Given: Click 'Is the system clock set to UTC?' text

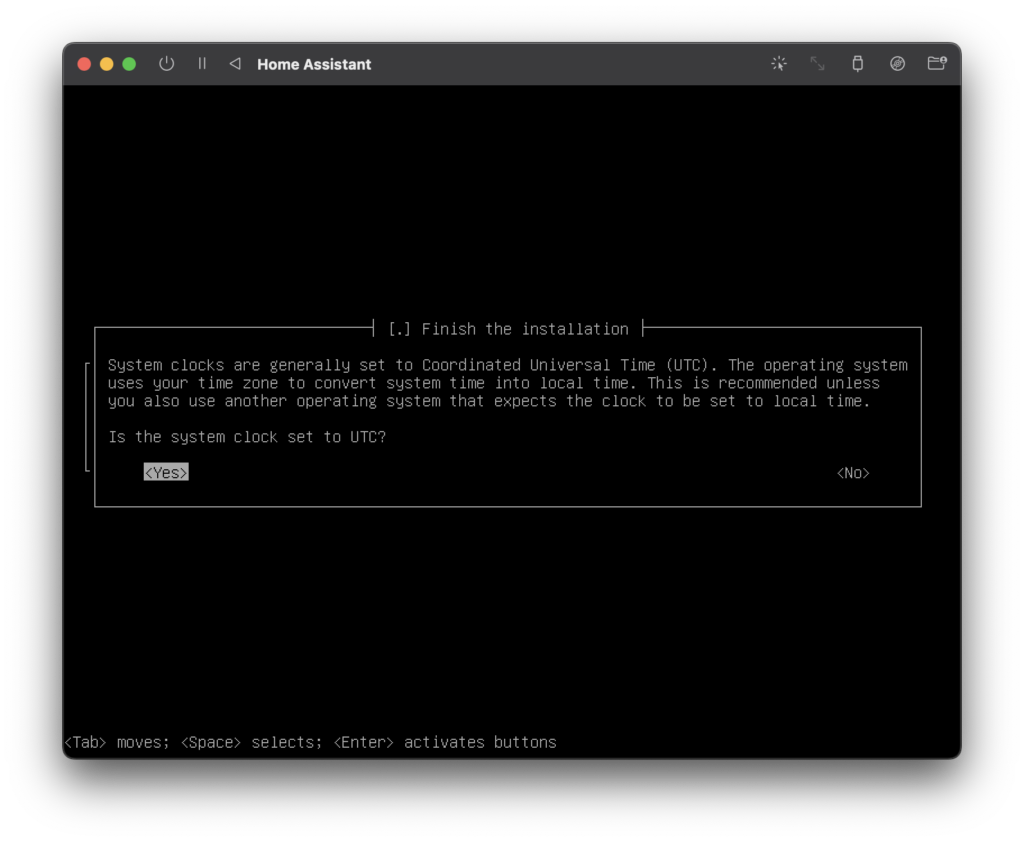Looking at the screenshot, I should [x=247, y=437].
